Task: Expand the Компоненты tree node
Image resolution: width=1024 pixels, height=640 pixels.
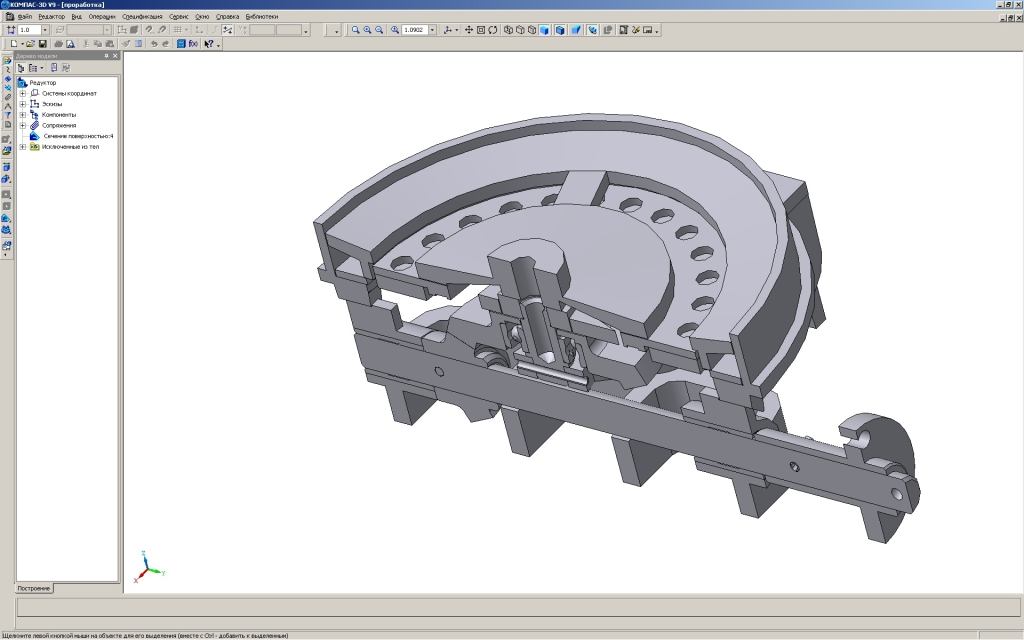Action: point(22,114)
